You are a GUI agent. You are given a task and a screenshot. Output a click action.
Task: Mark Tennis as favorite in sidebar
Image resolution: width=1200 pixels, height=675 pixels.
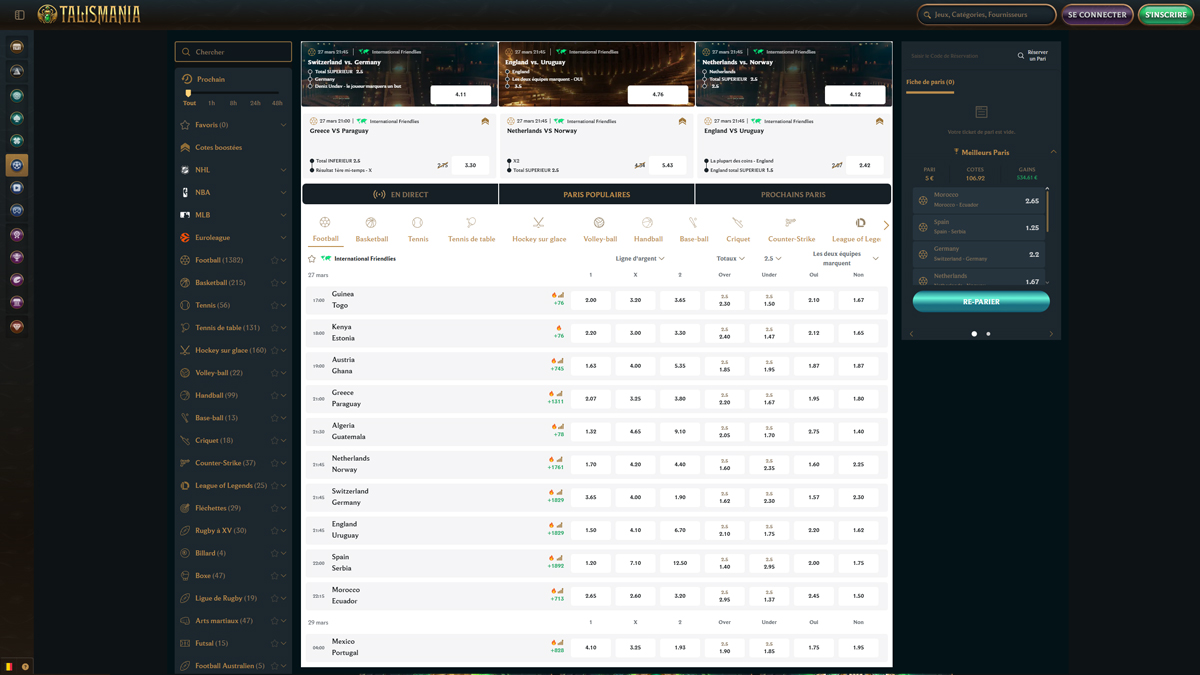coord(274,305)
